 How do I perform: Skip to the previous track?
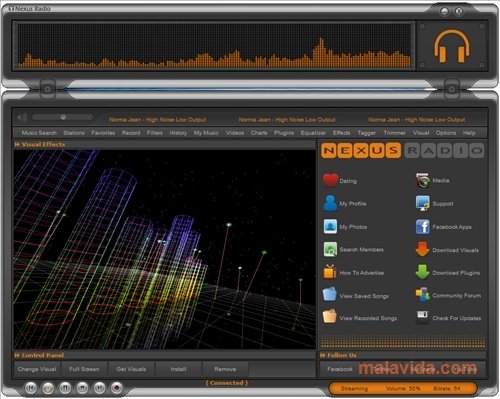click(x=31, y=388)
